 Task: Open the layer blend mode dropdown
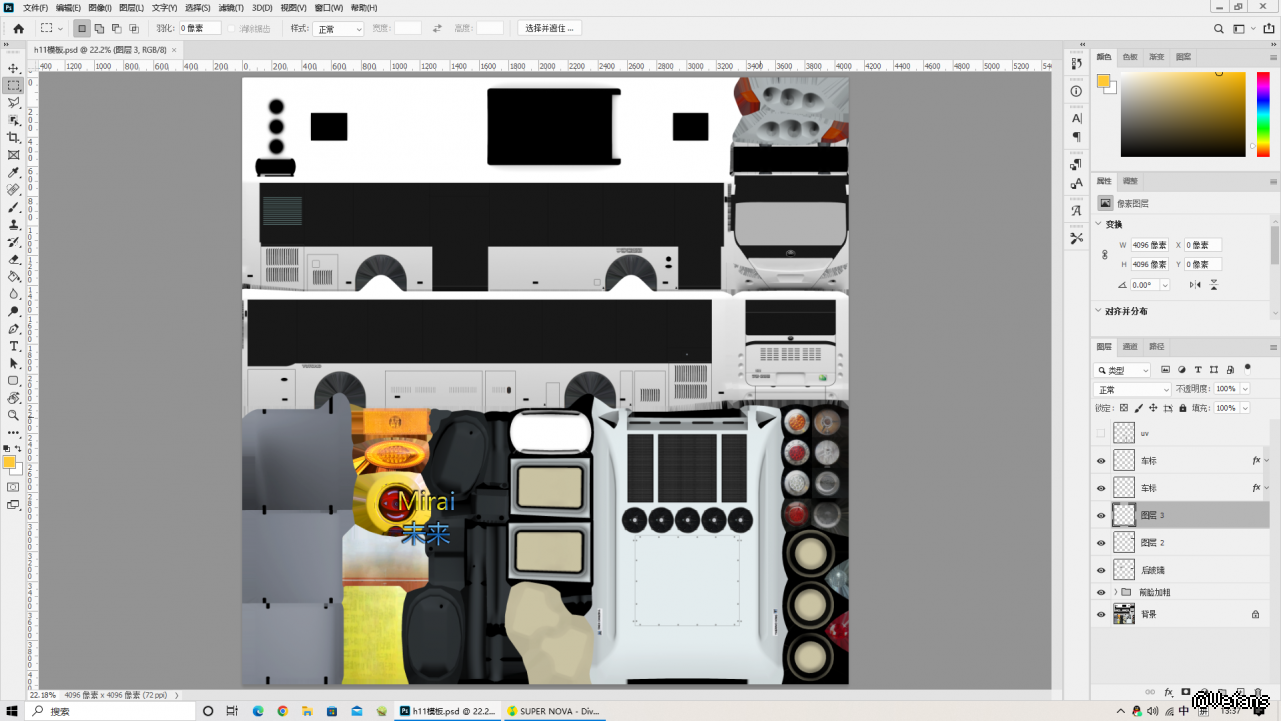pyautogui.click(x=1132, y=389)
